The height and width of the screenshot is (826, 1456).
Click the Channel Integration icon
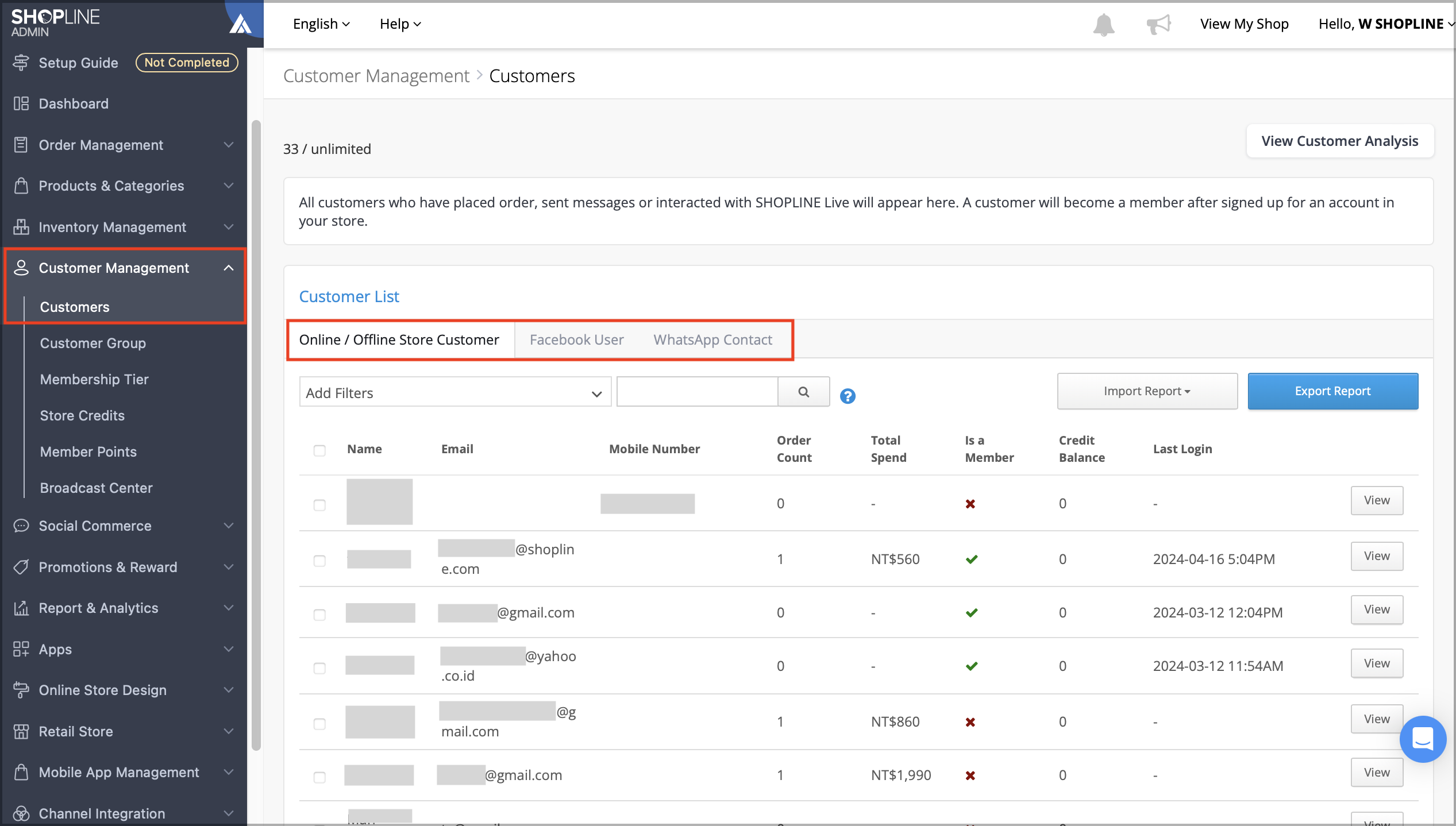[21, 813]
